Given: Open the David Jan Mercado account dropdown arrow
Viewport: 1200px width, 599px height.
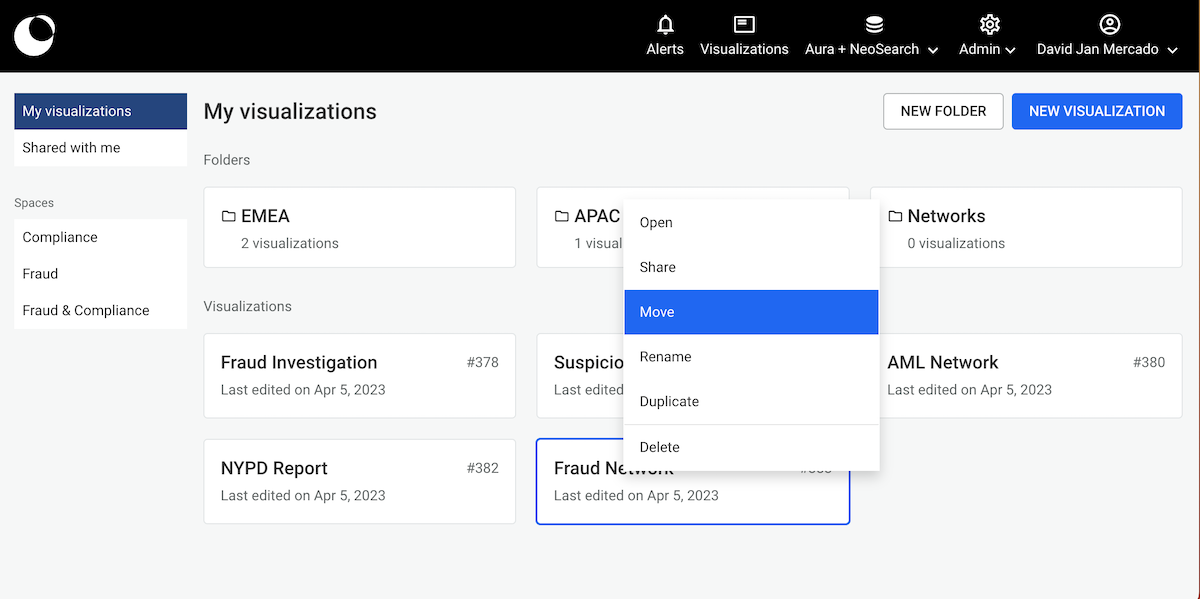Looking at the screenshot, I should click(x=1173, y=50).
